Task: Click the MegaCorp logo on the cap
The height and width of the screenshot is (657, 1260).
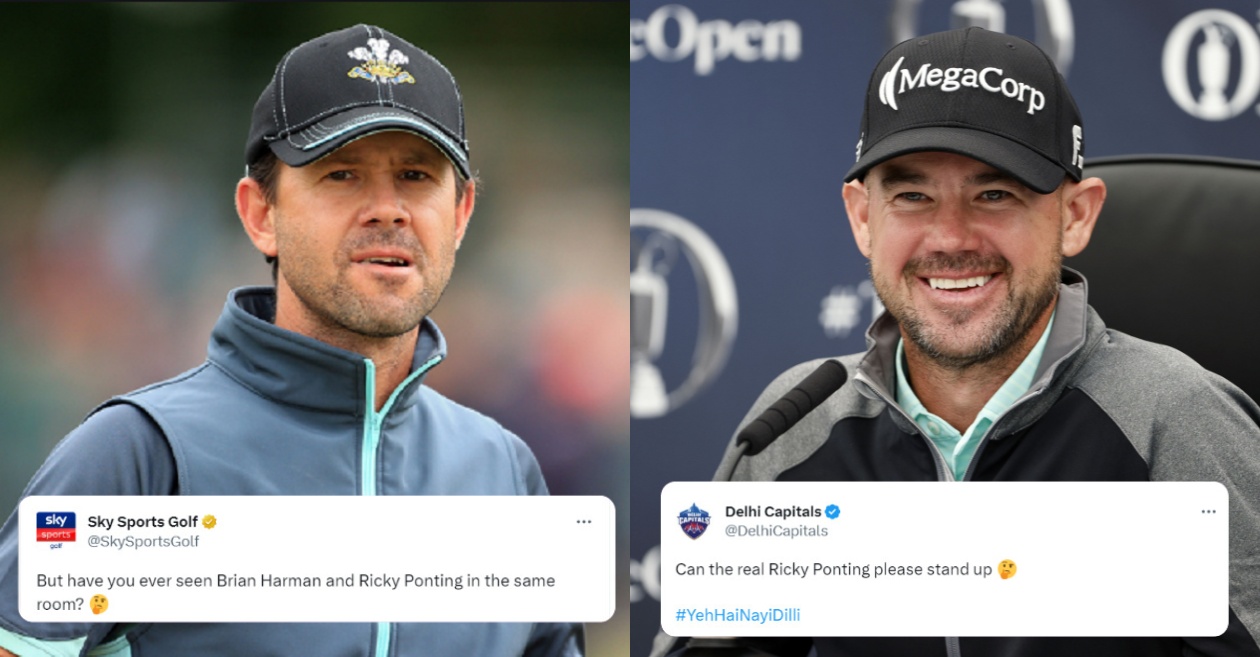Action: pos(961,84)
